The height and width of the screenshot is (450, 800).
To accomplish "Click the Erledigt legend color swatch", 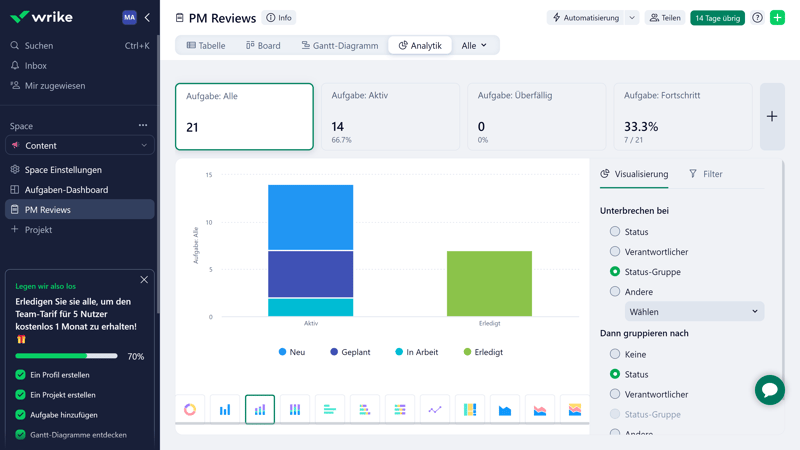I will 467,352.
